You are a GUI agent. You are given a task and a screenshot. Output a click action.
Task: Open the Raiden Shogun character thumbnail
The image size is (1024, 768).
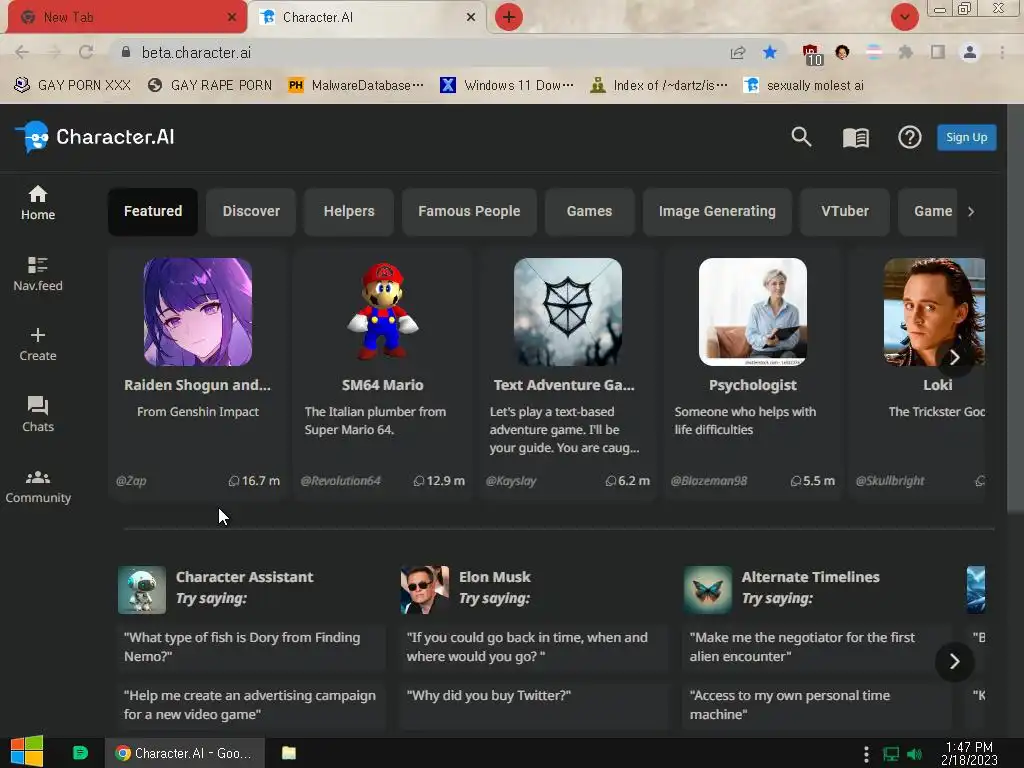198,312
